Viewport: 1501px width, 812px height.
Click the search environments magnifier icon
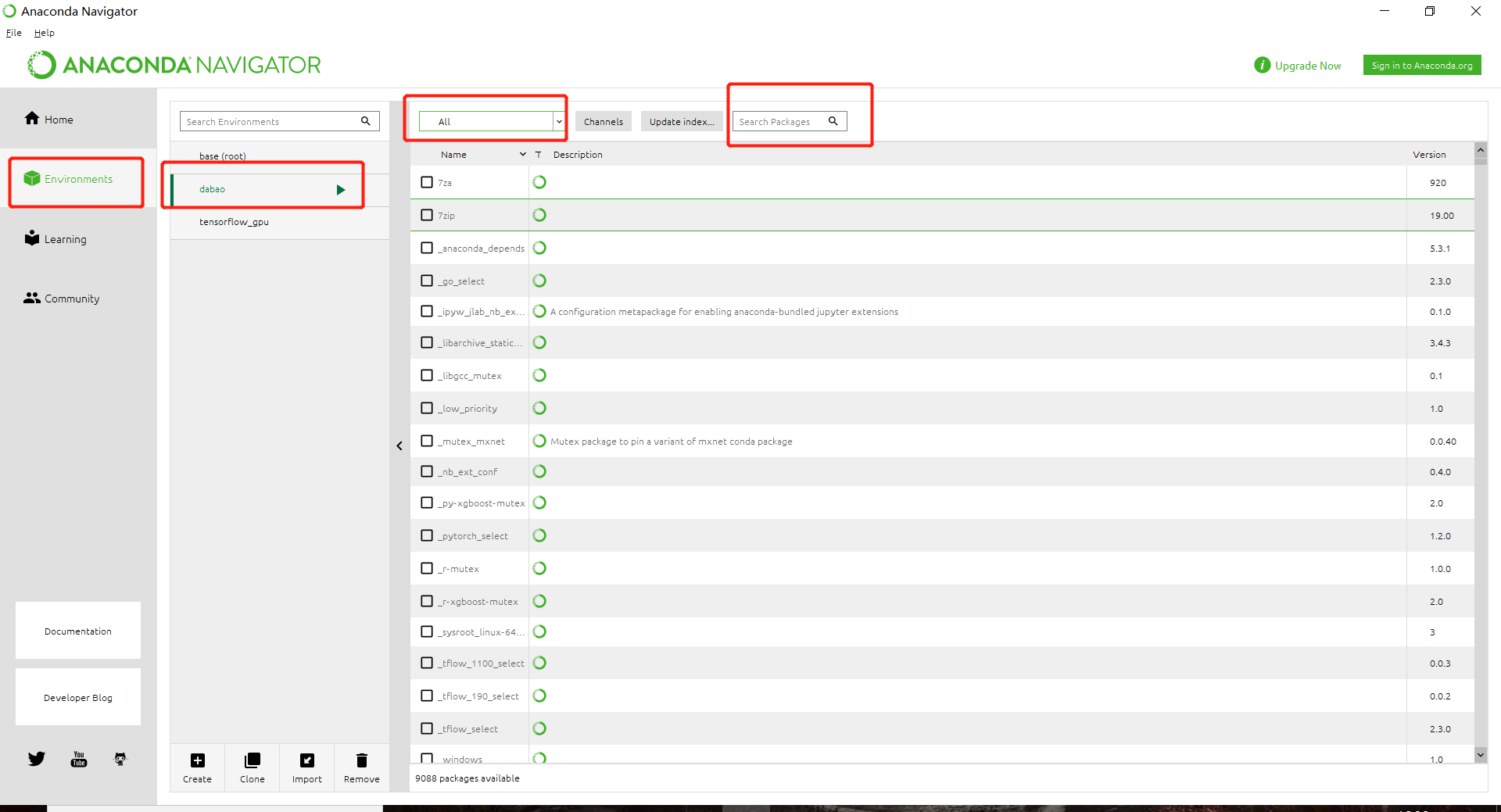366,121
